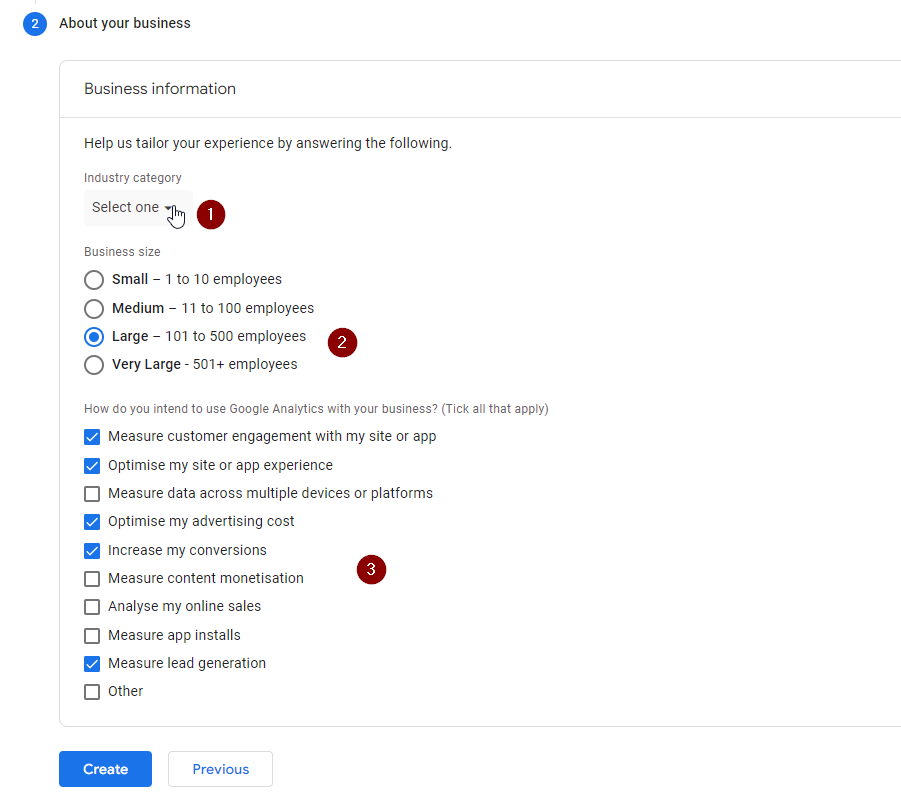Go back with the Previous button

click(x=220, y=769)
